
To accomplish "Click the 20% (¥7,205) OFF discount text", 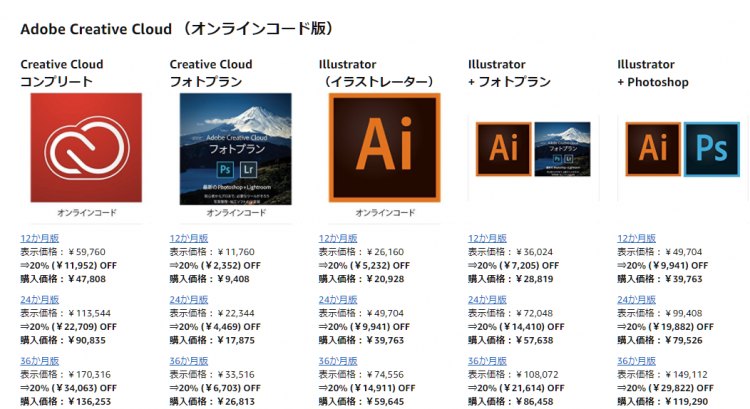I will (514, 265).
